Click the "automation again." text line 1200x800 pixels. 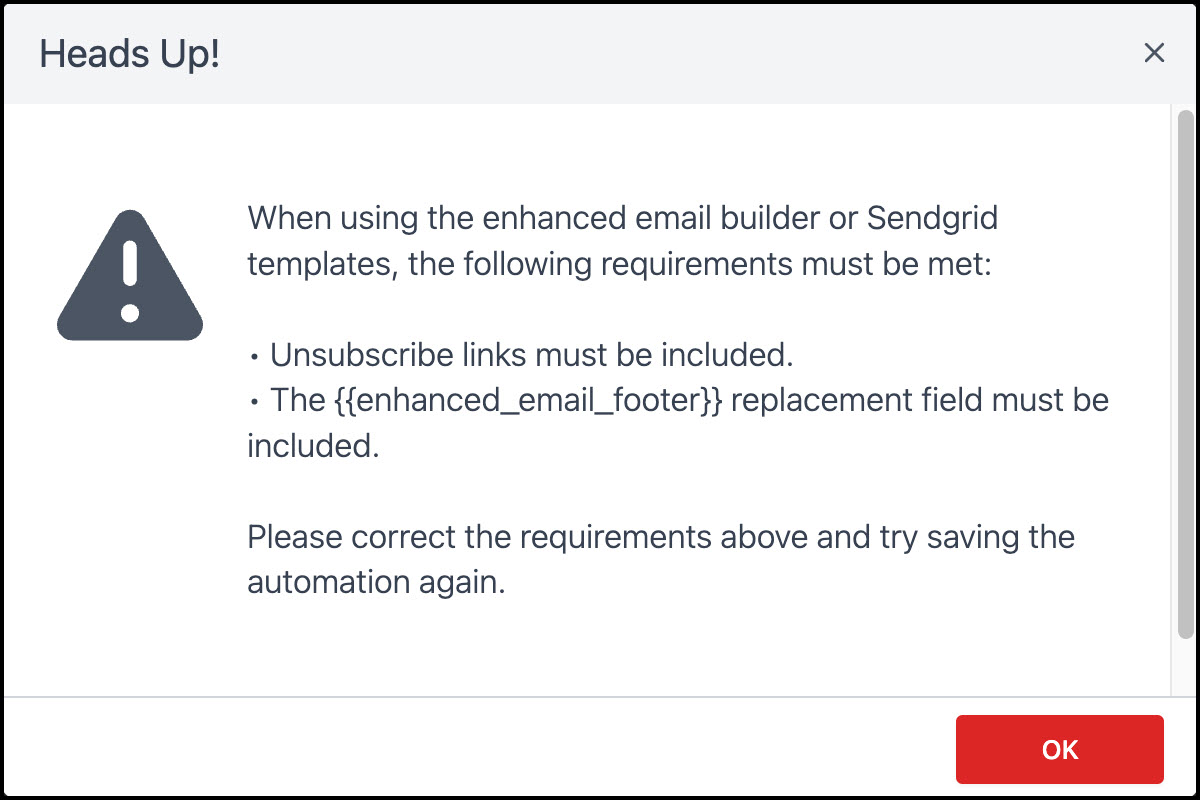pos(377,583)
